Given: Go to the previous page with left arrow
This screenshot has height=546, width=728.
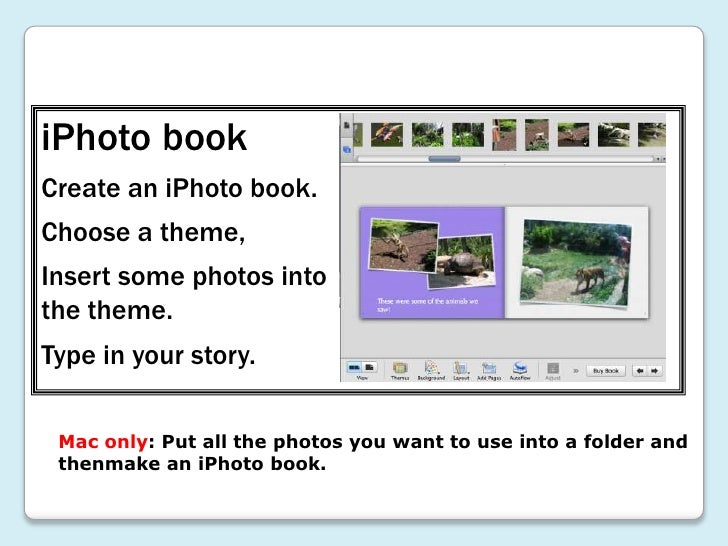Looking at the screenshot, I should click(640, 370).
